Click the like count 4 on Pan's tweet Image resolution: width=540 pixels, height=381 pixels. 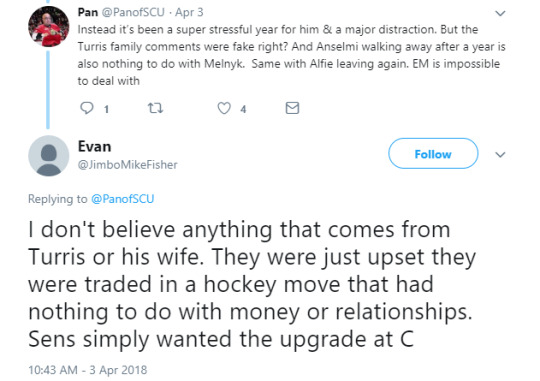(243, 110)
